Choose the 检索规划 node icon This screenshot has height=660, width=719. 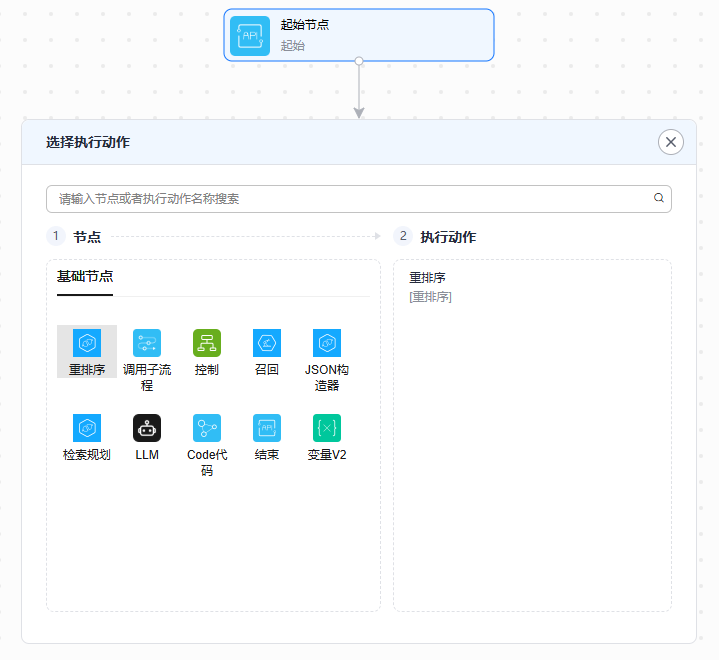pyautogui.click(x=87, y=428)
